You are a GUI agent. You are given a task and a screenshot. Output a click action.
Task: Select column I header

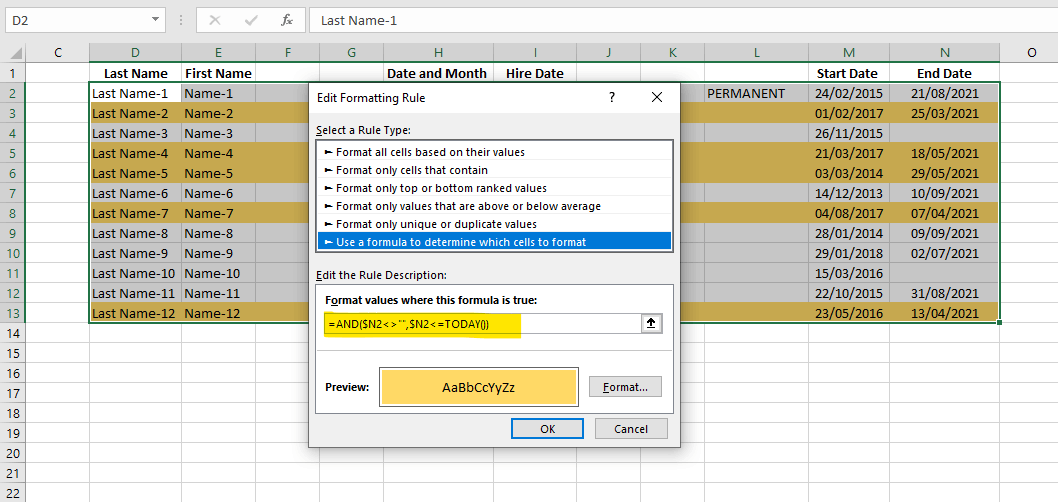click(x=535, y=53)
